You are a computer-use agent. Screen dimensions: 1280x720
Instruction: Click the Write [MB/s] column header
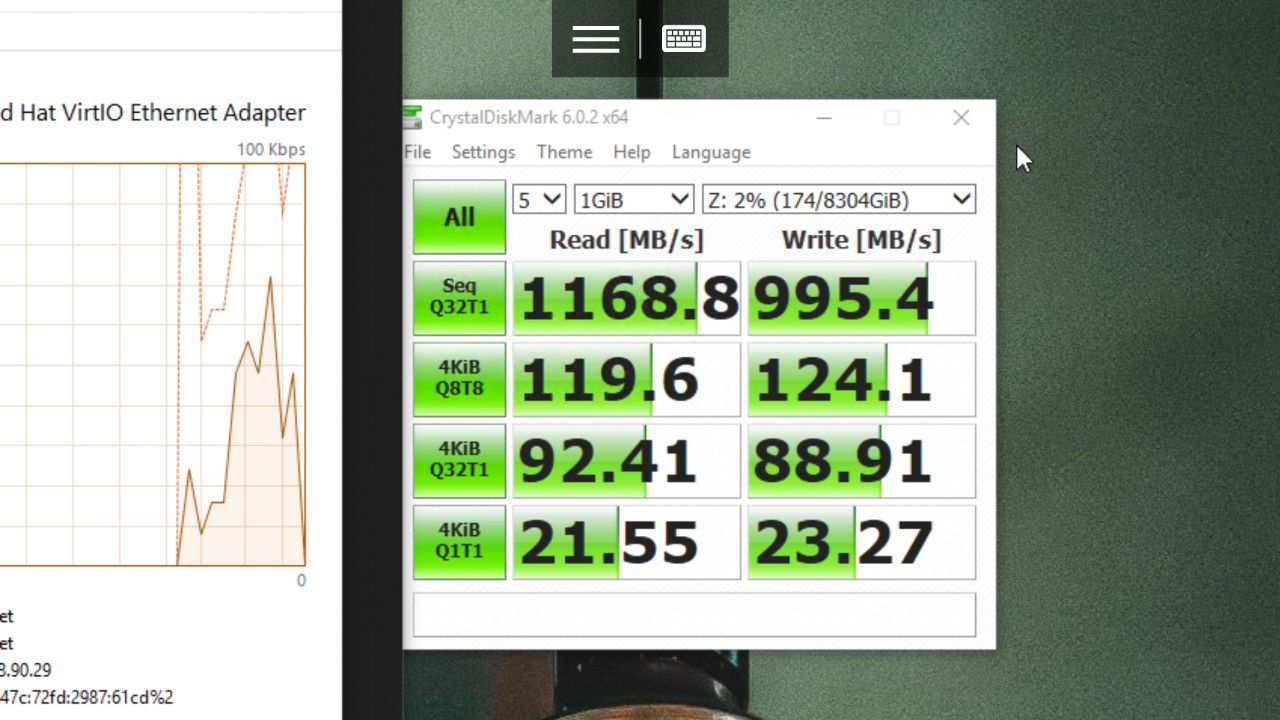click(x=861, y=240)
